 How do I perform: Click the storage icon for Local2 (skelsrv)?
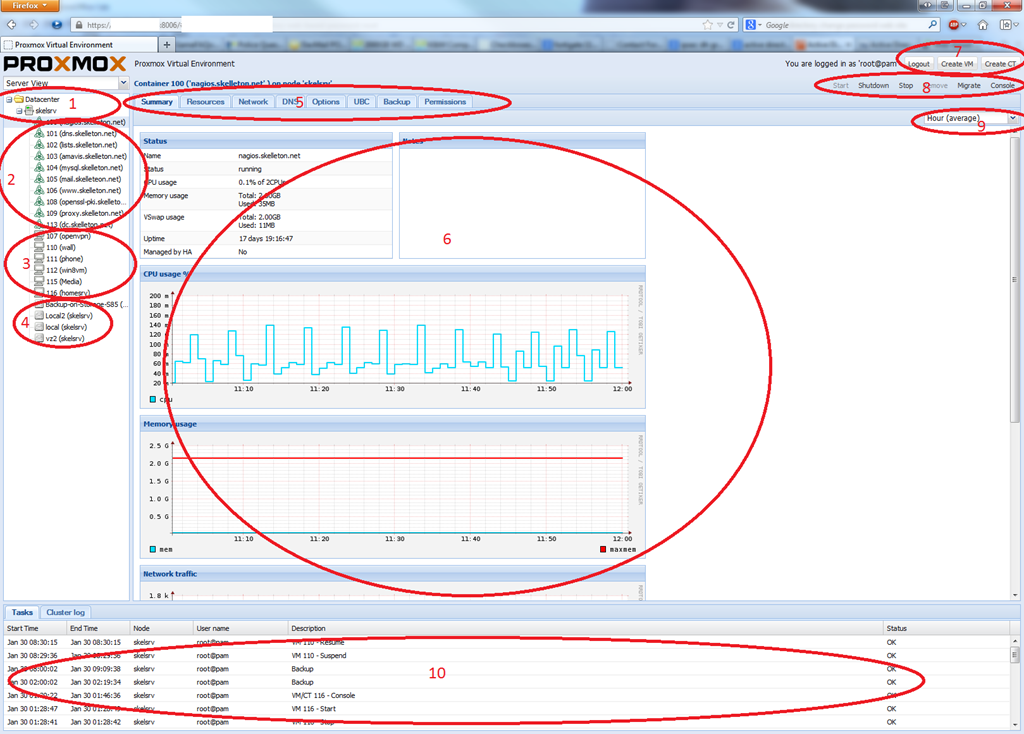point(39,315)
